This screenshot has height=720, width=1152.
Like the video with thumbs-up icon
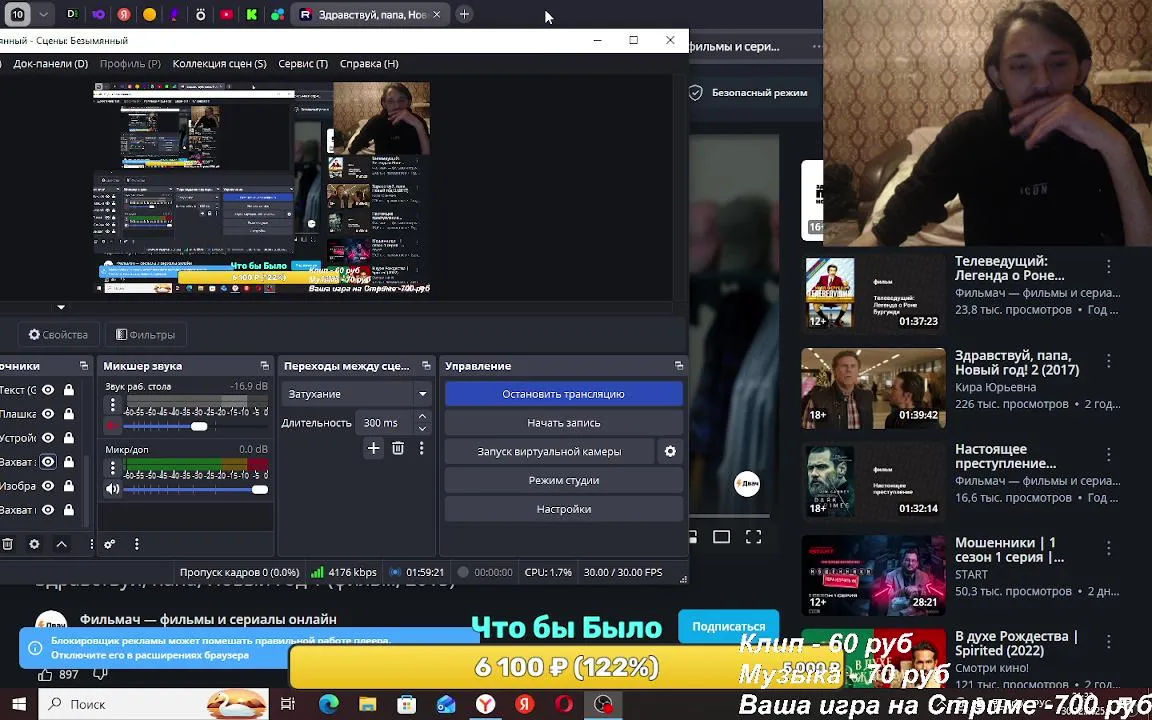coord(46,674)
